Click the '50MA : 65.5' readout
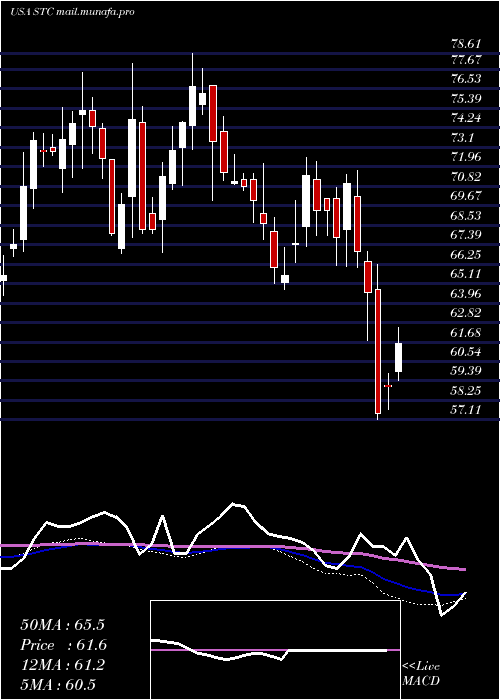 coord(62,625)
